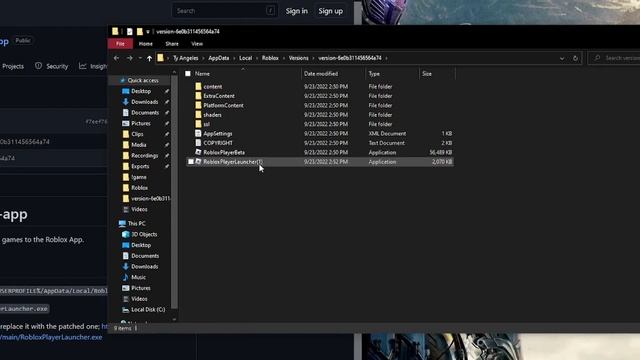This screenshot has height=360, width=640.
Task: Click the Quick access tree item
Action: 142,80
